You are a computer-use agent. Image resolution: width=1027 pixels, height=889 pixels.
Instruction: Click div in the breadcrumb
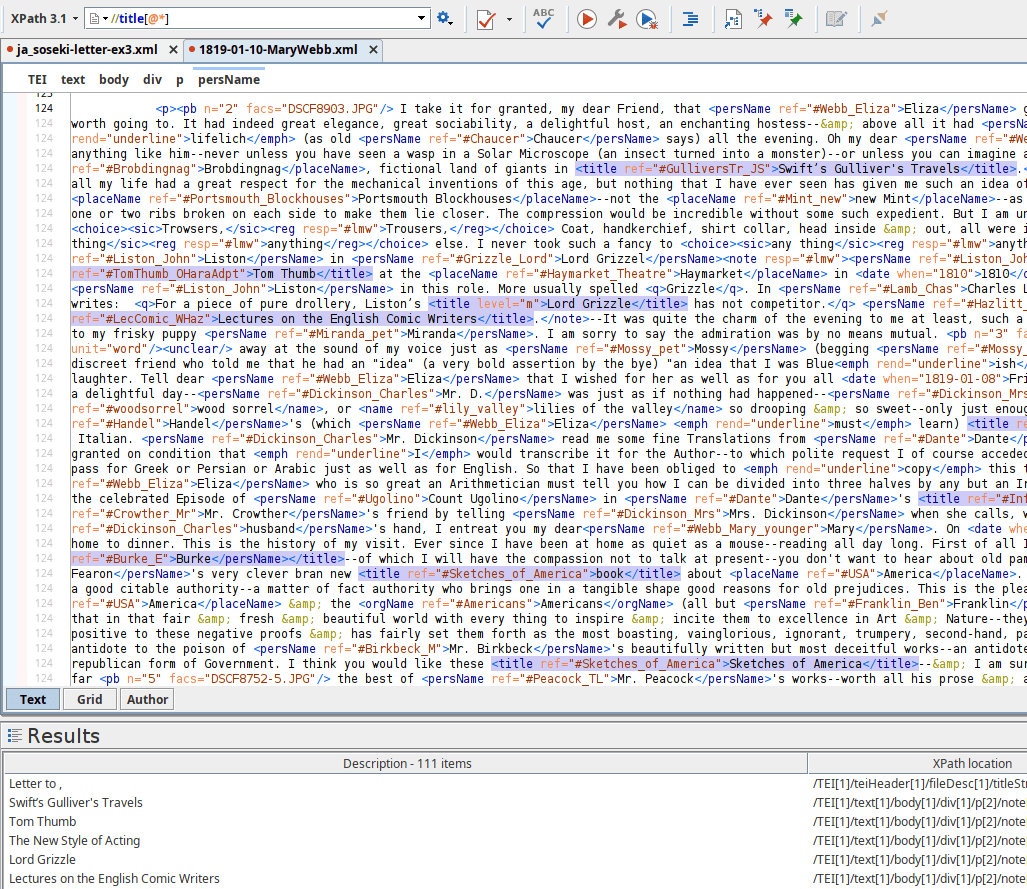152,79
